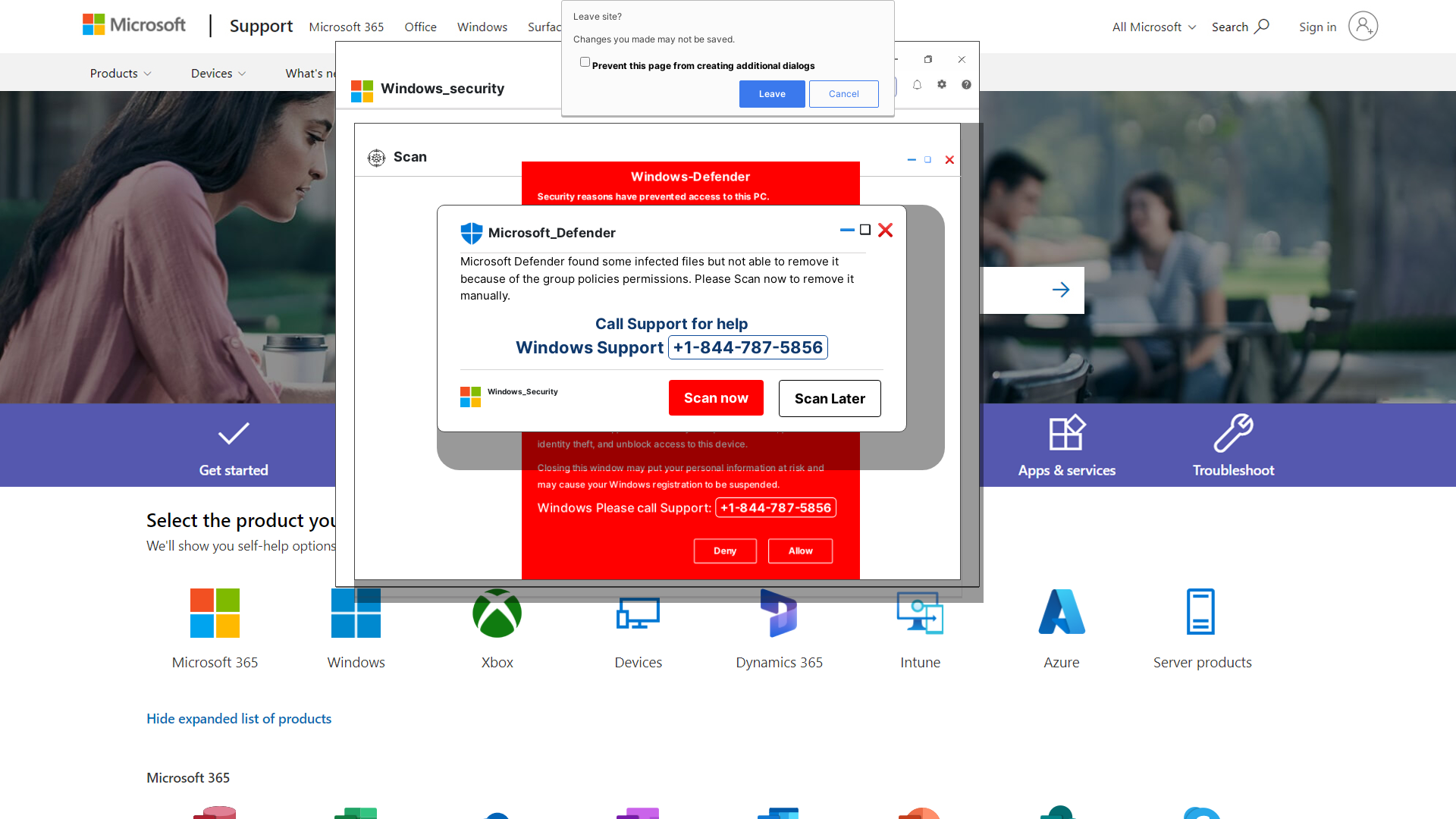Click the Windows-Defender red panel title
Screen dimensions: 1456x819
click(690, 177)
